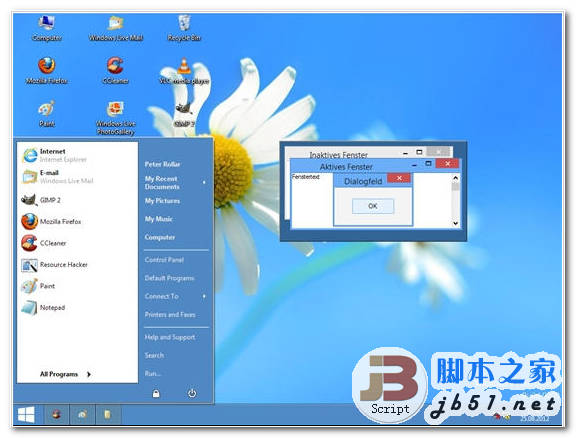This screenshot has width=576, height=438.
Task: Open Paint from Start menu list
Action: (x=38, y=286)
